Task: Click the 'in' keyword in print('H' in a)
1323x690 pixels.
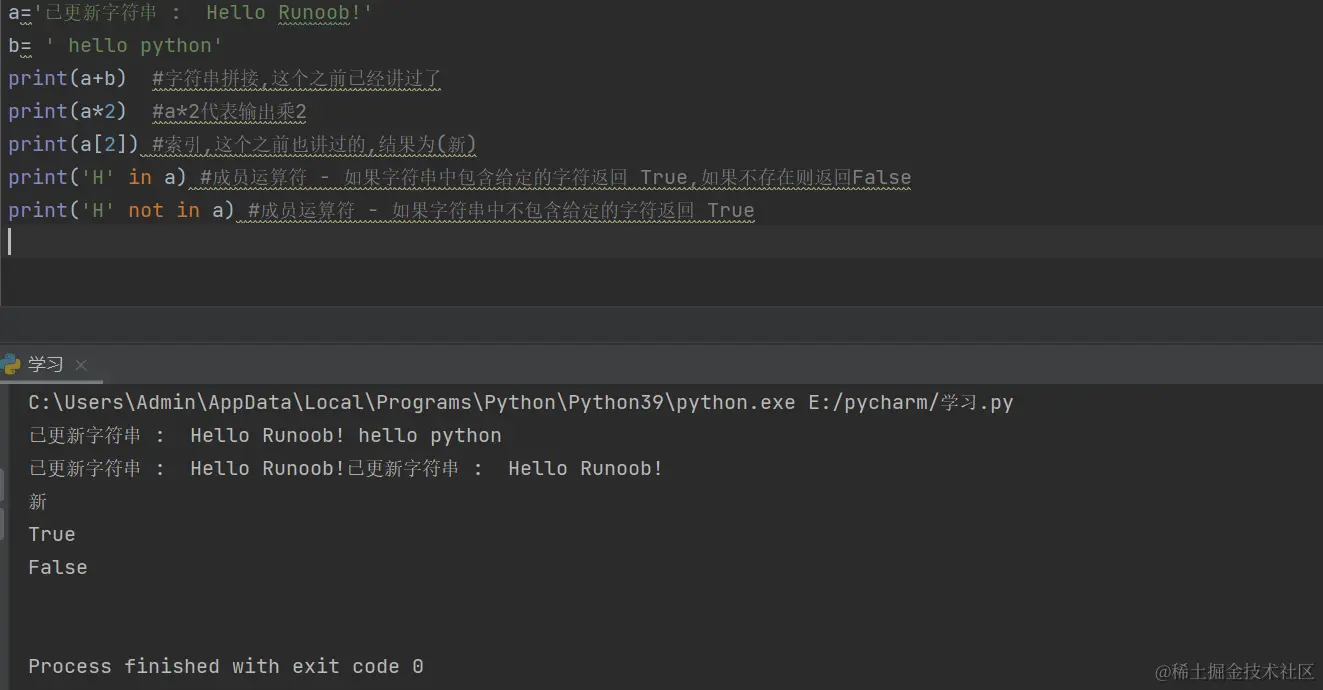Action: point(140,178)
